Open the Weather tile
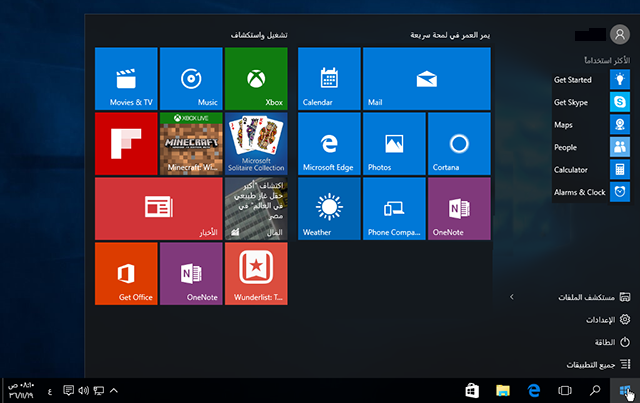The image size is (640, 403). pos(329,209)
